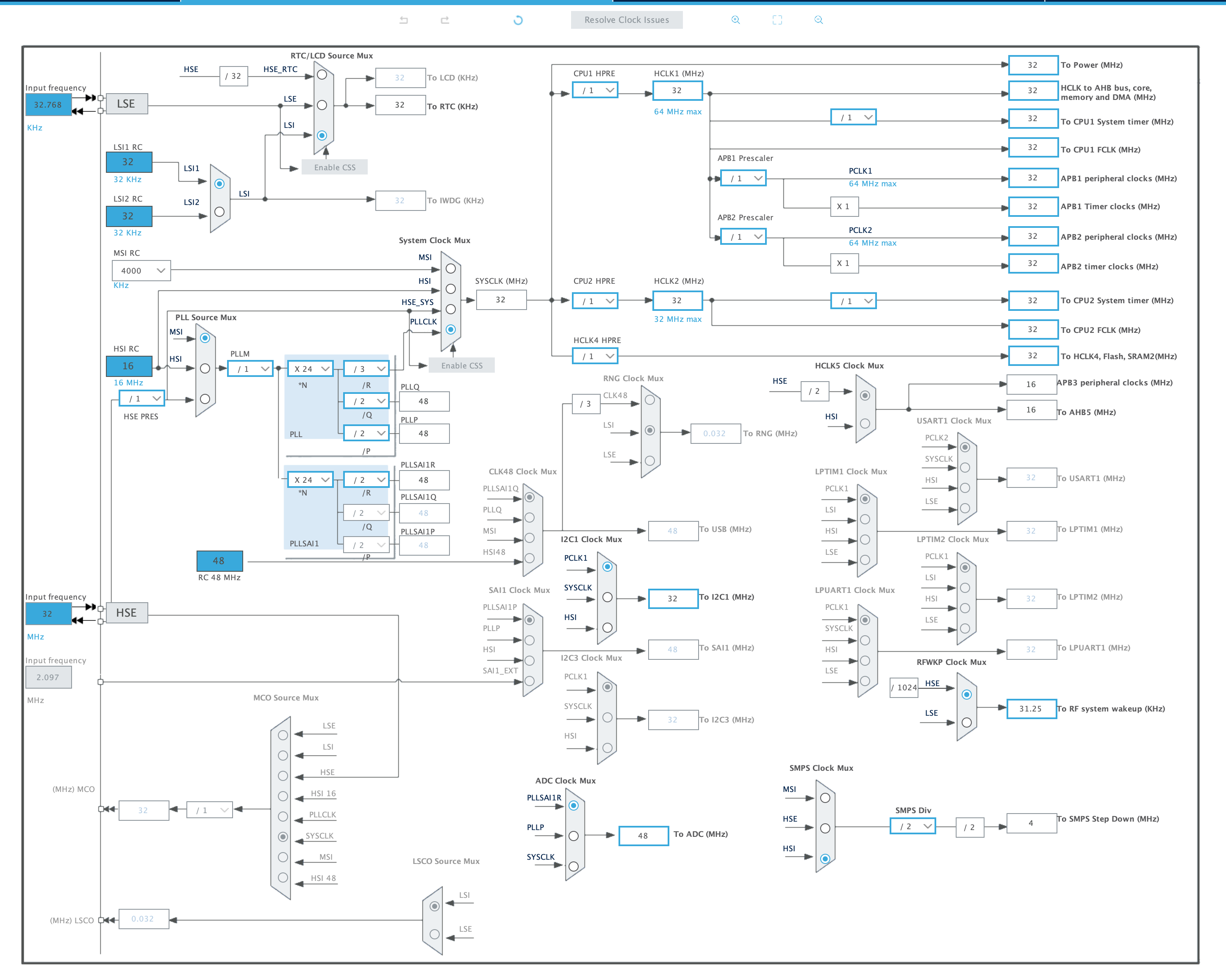Select PLLP in the ADC Clock Mux
The width and height of the screenshot is (1226, 980).
(573, 836)
